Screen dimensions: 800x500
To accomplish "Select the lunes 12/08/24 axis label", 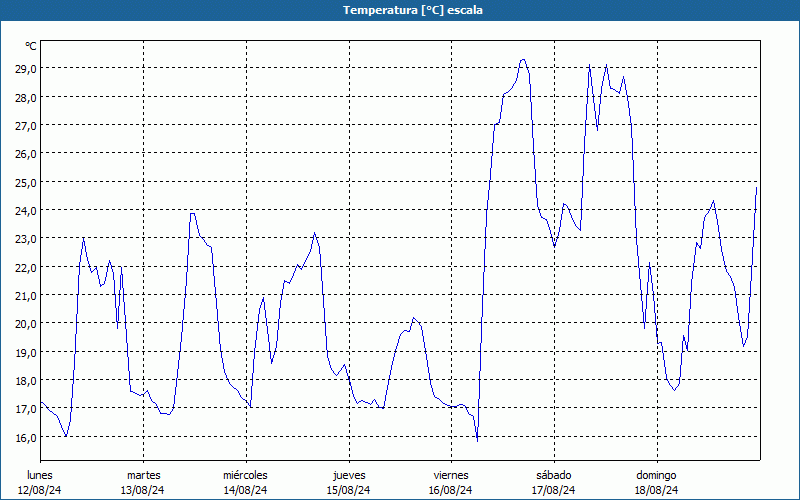I will (40, 483).
